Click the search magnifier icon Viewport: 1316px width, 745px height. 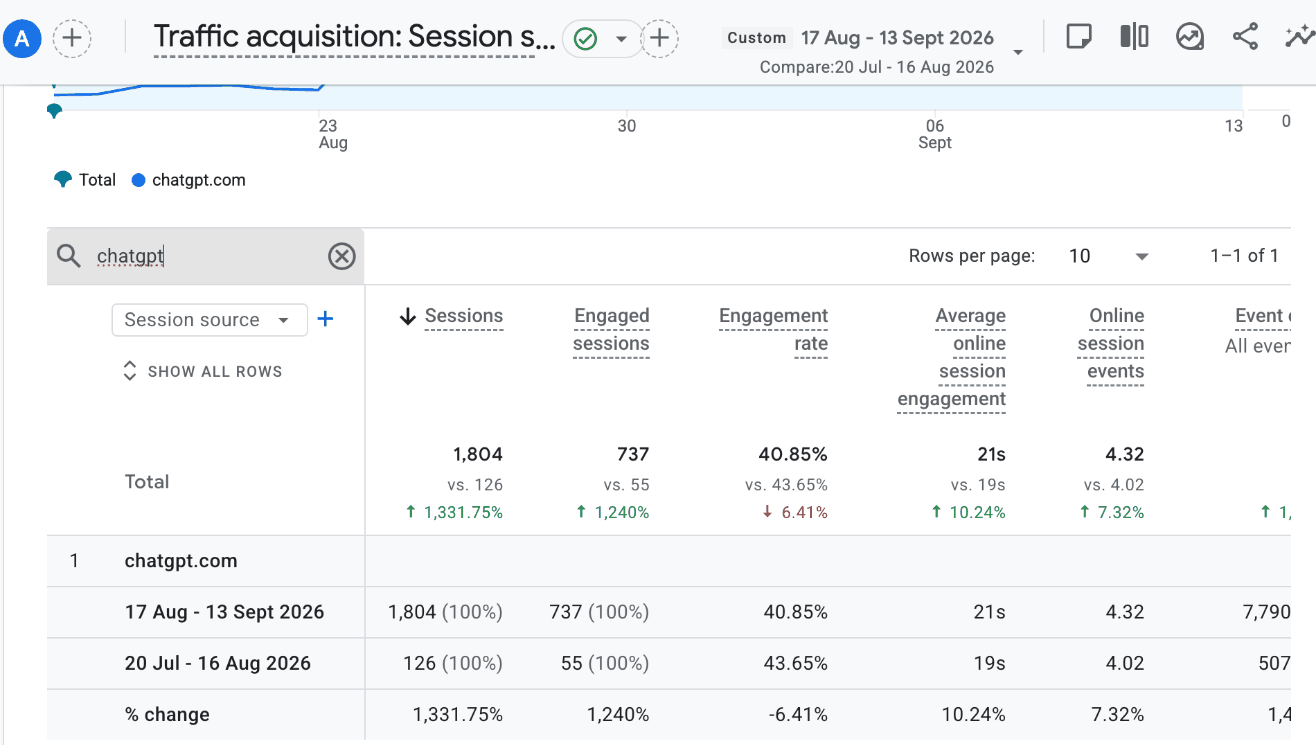(69, 256)
